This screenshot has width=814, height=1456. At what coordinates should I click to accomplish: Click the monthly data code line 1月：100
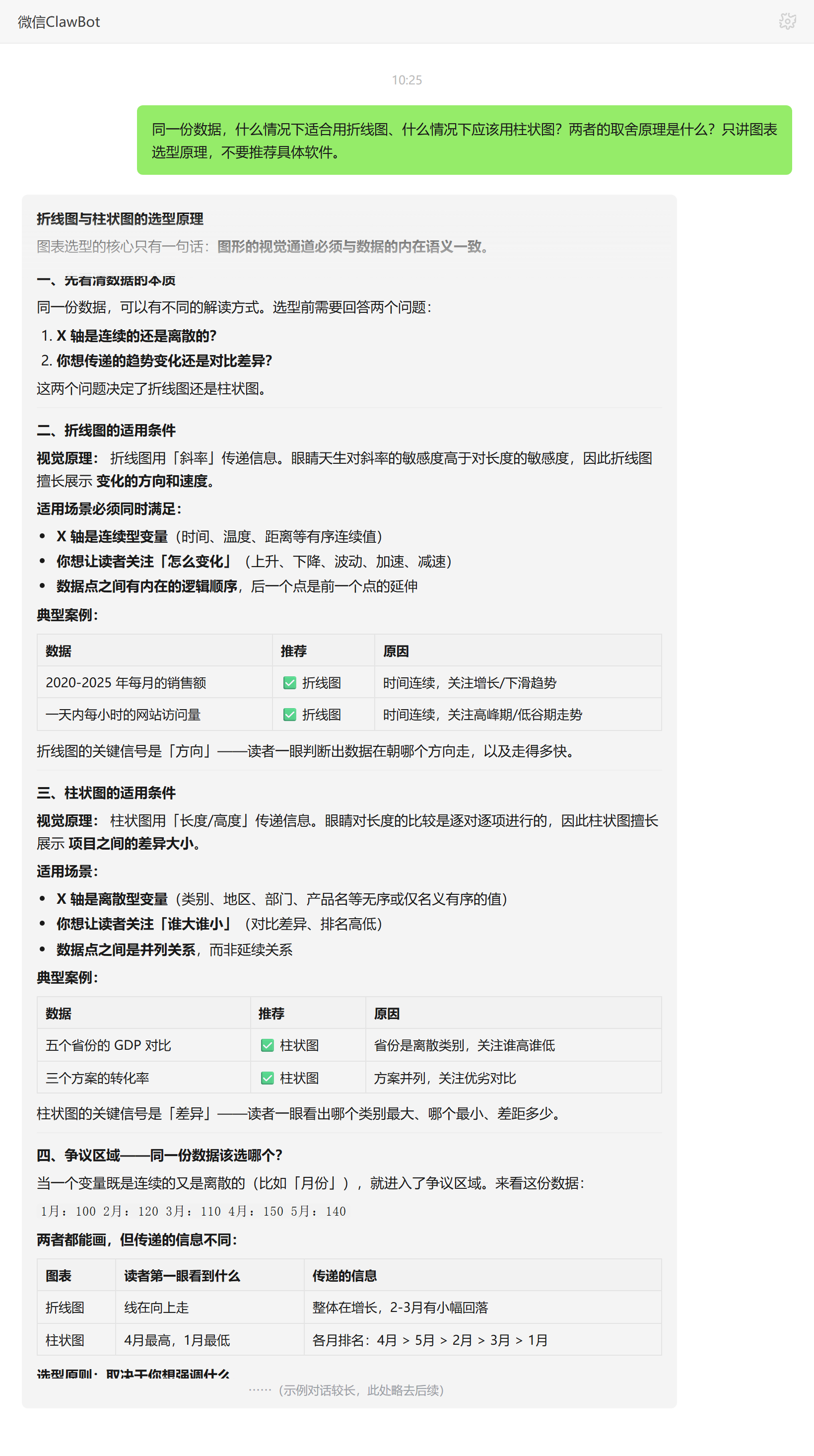(193, 1211)
